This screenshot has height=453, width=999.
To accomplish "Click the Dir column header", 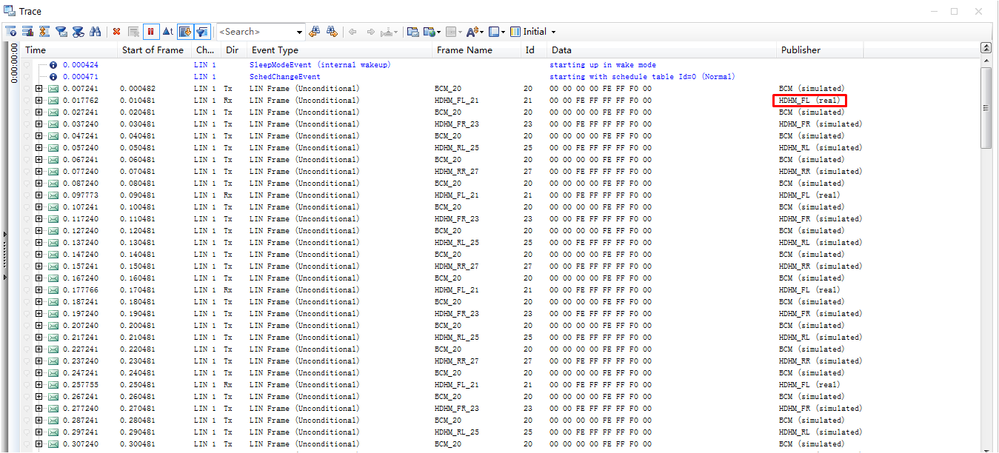I will [234, 50].
